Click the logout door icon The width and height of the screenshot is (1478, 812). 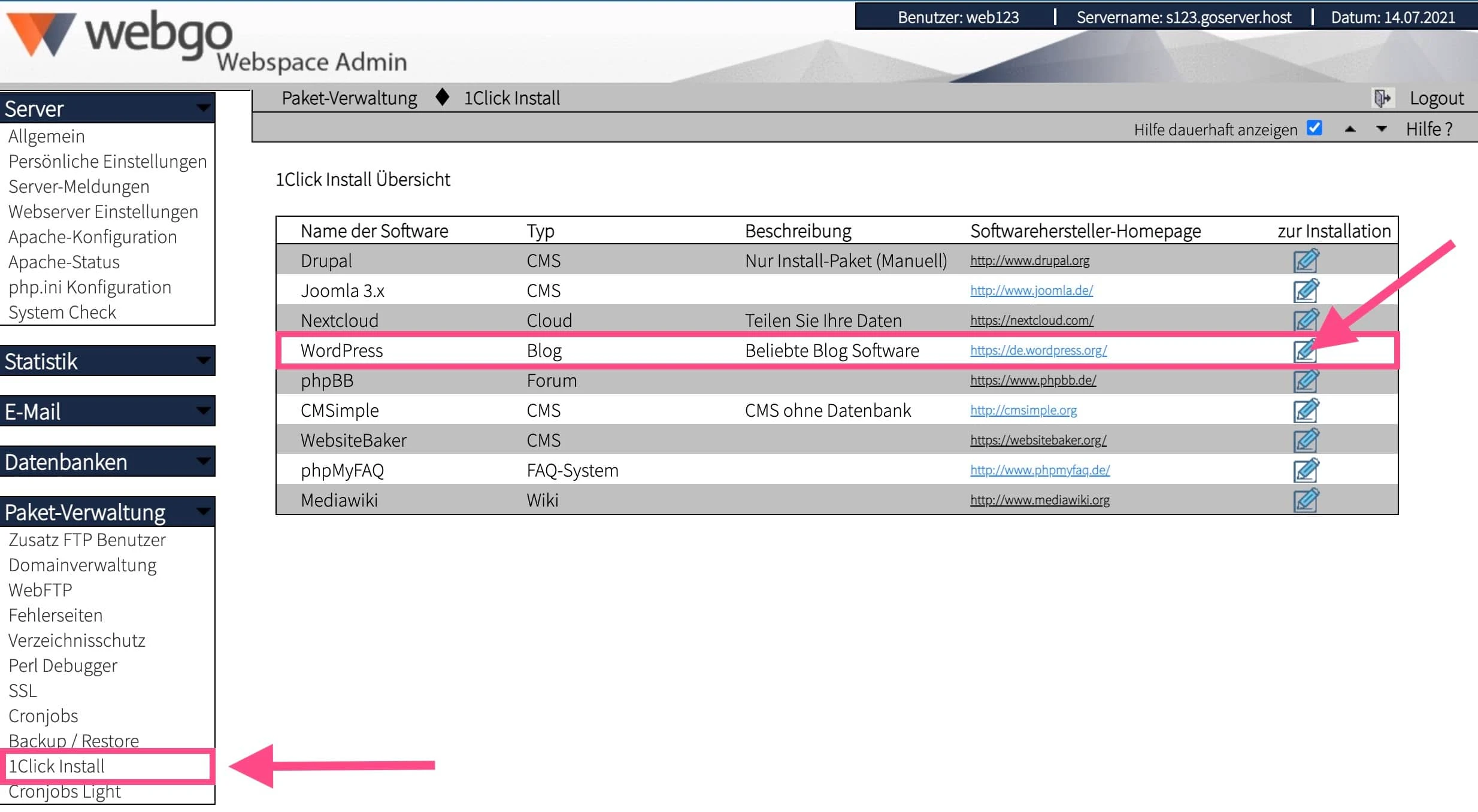point(1383,97)
